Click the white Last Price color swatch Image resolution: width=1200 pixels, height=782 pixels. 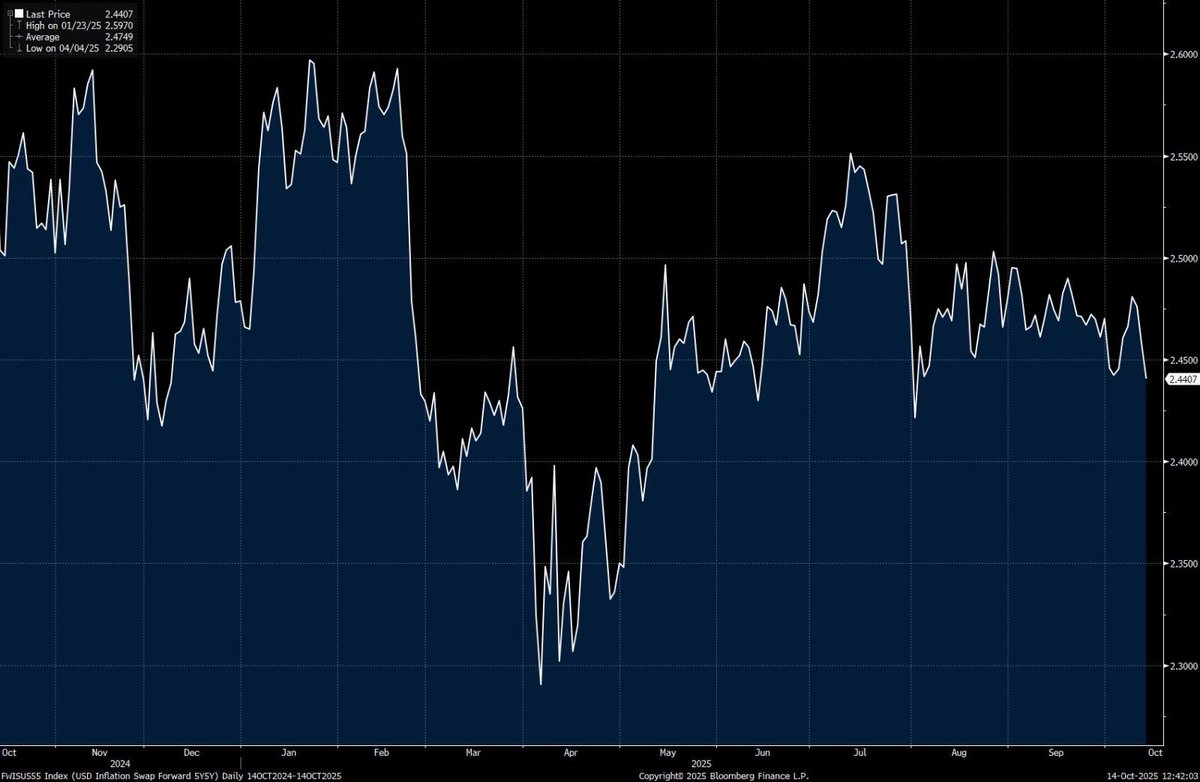(x=19, y=13)
